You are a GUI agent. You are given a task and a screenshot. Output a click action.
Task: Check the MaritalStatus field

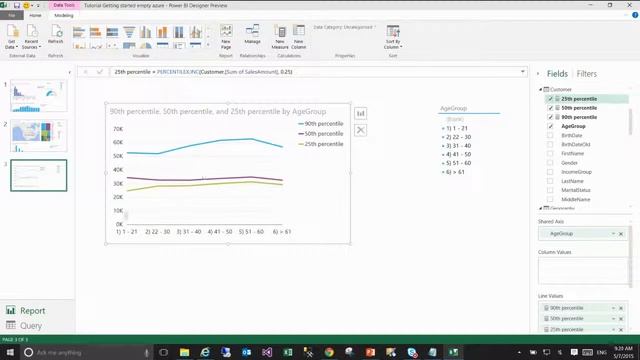tap(550, 190)
